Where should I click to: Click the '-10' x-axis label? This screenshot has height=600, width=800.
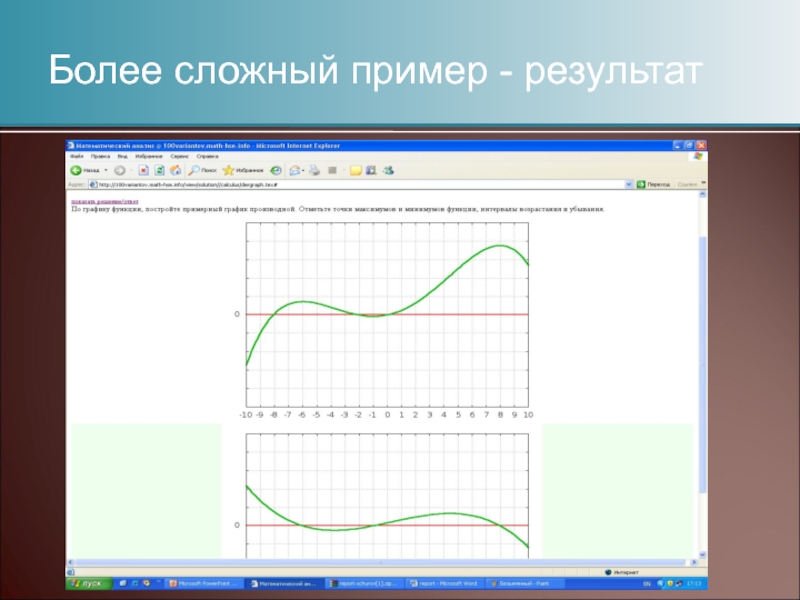pyautogui.click(x=245, y=415)
